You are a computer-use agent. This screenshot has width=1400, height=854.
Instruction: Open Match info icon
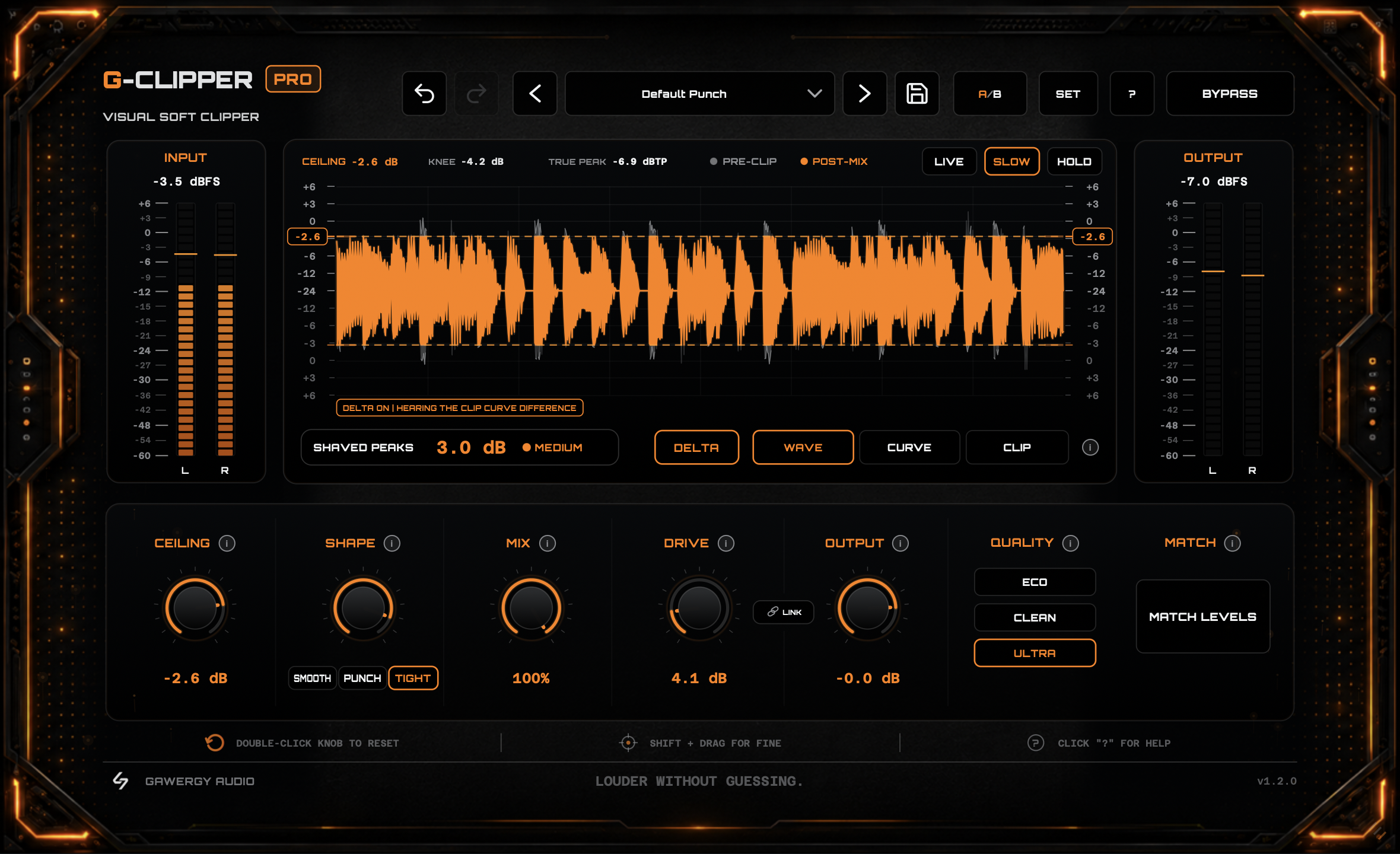pos(1233,543)
